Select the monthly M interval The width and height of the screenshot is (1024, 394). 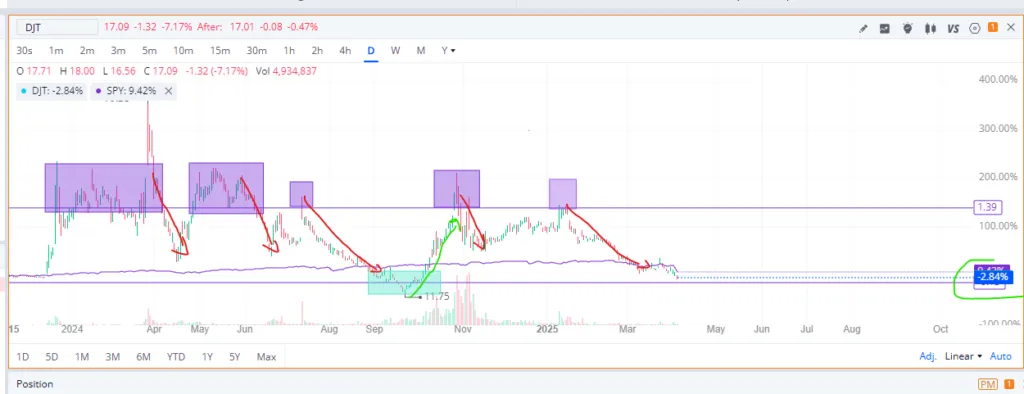[421, 50]
